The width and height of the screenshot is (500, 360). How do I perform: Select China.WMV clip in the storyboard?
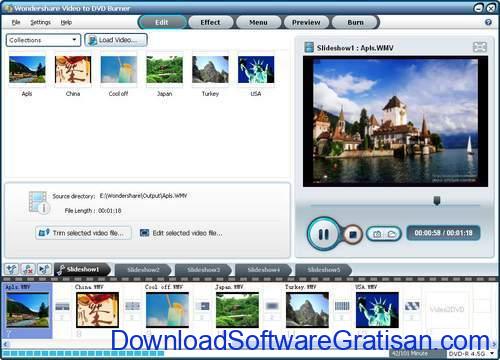coord(97,310)
